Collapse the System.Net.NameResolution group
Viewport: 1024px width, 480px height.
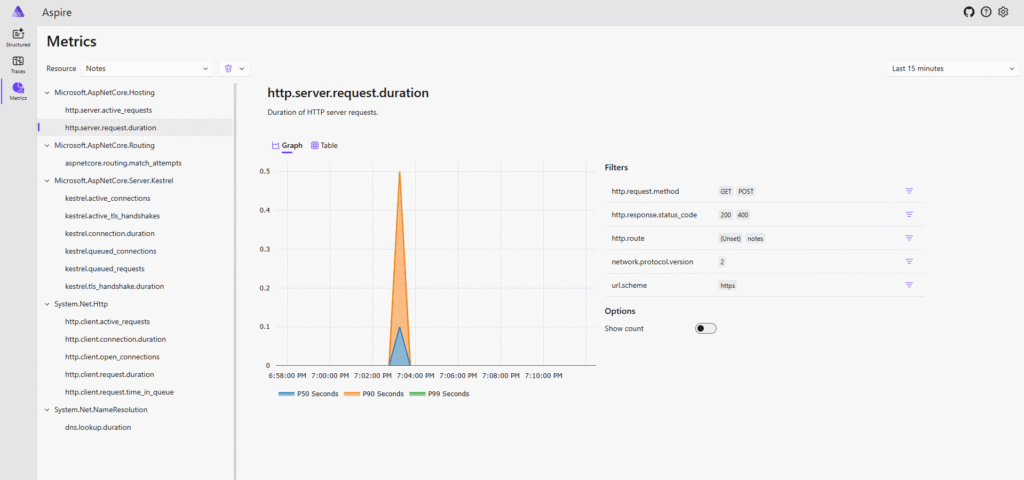coord(46,409)
